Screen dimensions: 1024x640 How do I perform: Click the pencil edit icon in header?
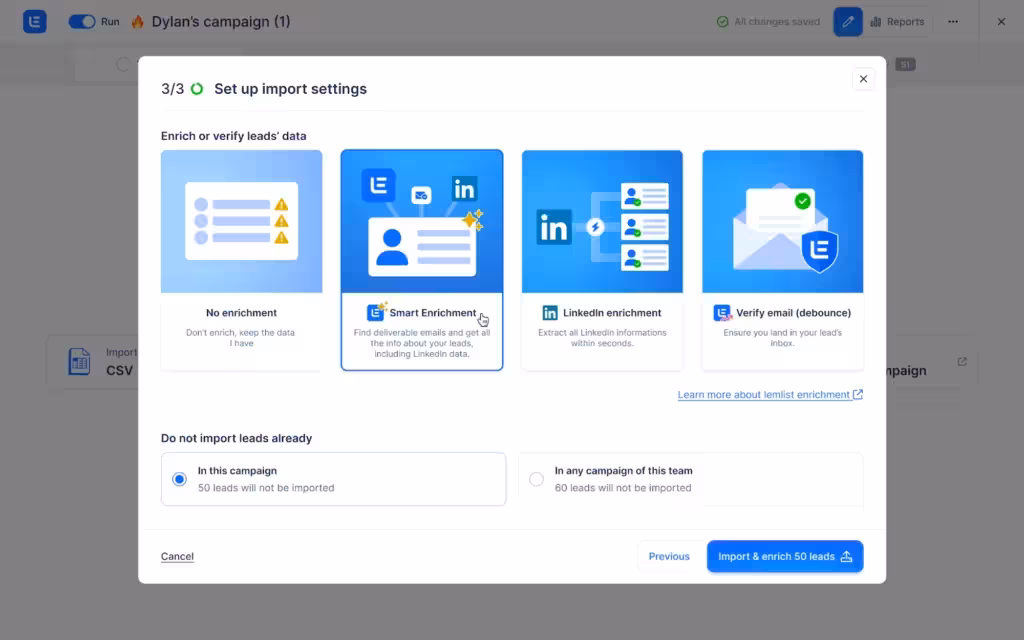coord(848,22)
